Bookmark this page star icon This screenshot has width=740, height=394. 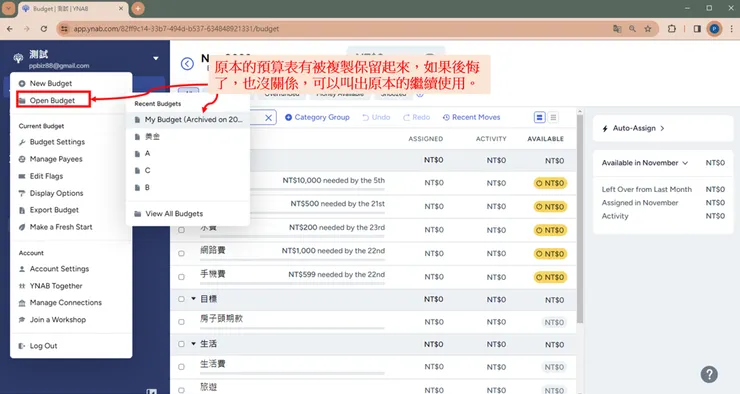(x=648, y=29)
